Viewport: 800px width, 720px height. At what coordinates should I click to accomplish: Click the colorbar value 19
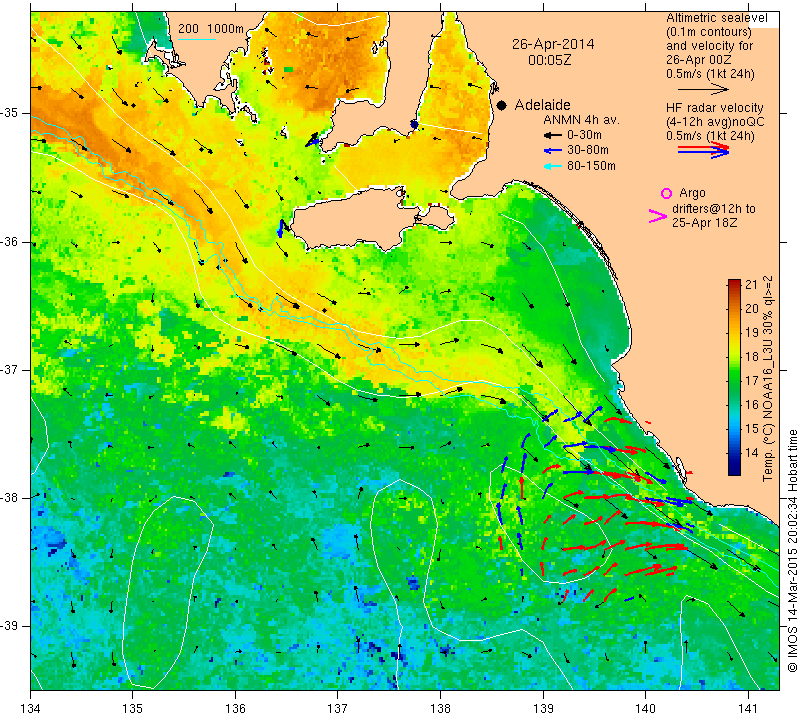pos(752,333)
